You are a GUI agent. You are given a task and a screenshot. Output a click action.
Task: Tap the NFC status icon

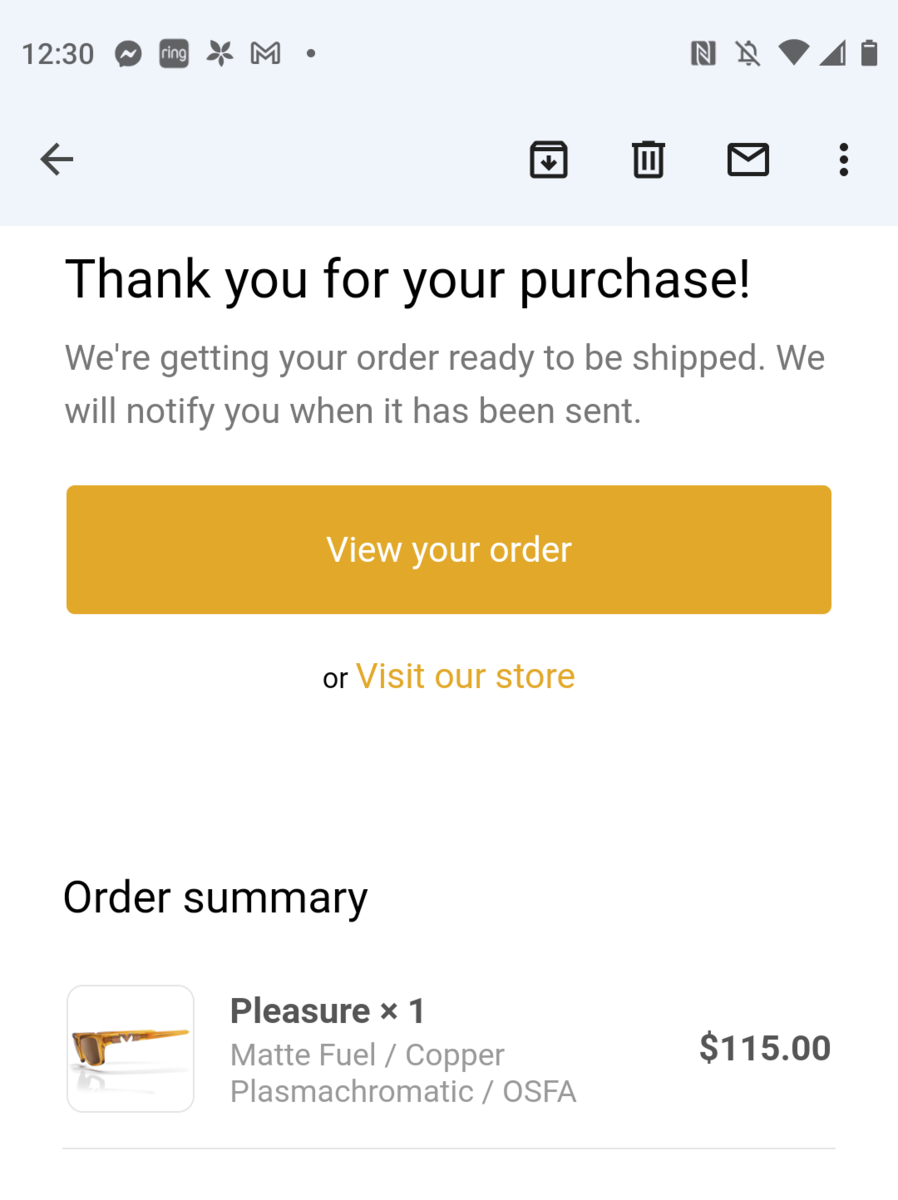point(703,54)
